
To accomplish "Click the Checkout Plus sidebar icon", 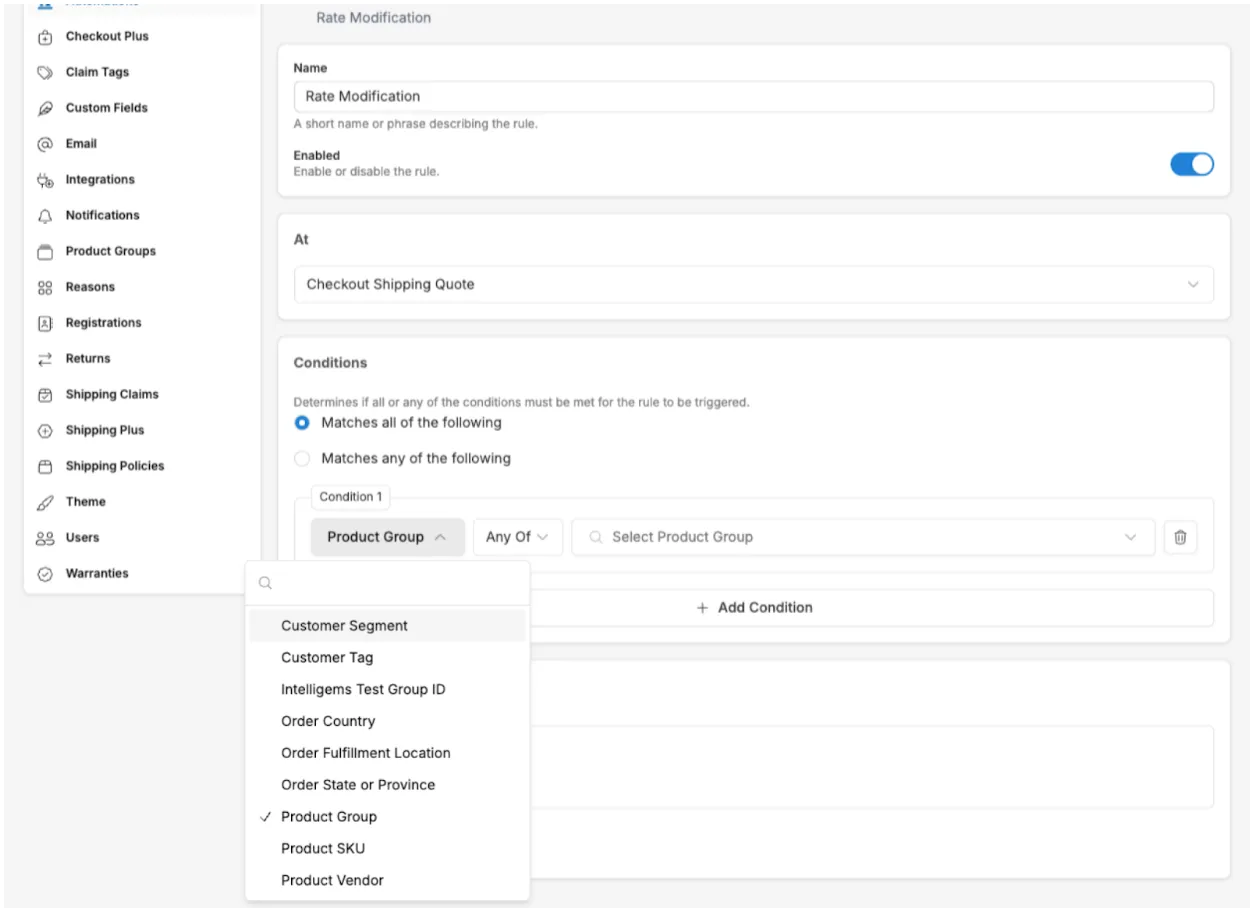I will click(x=44, y=37).
